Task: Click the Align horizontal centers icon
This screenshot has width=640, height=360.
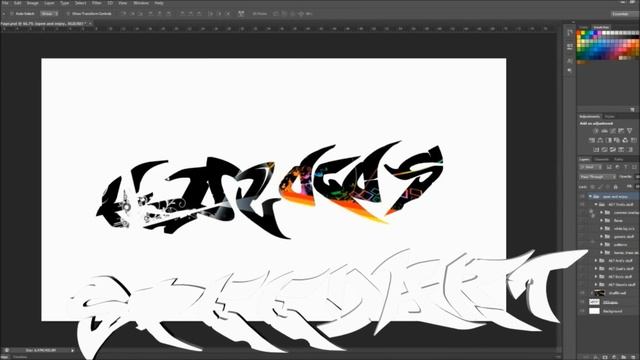Action: (160, 13)
